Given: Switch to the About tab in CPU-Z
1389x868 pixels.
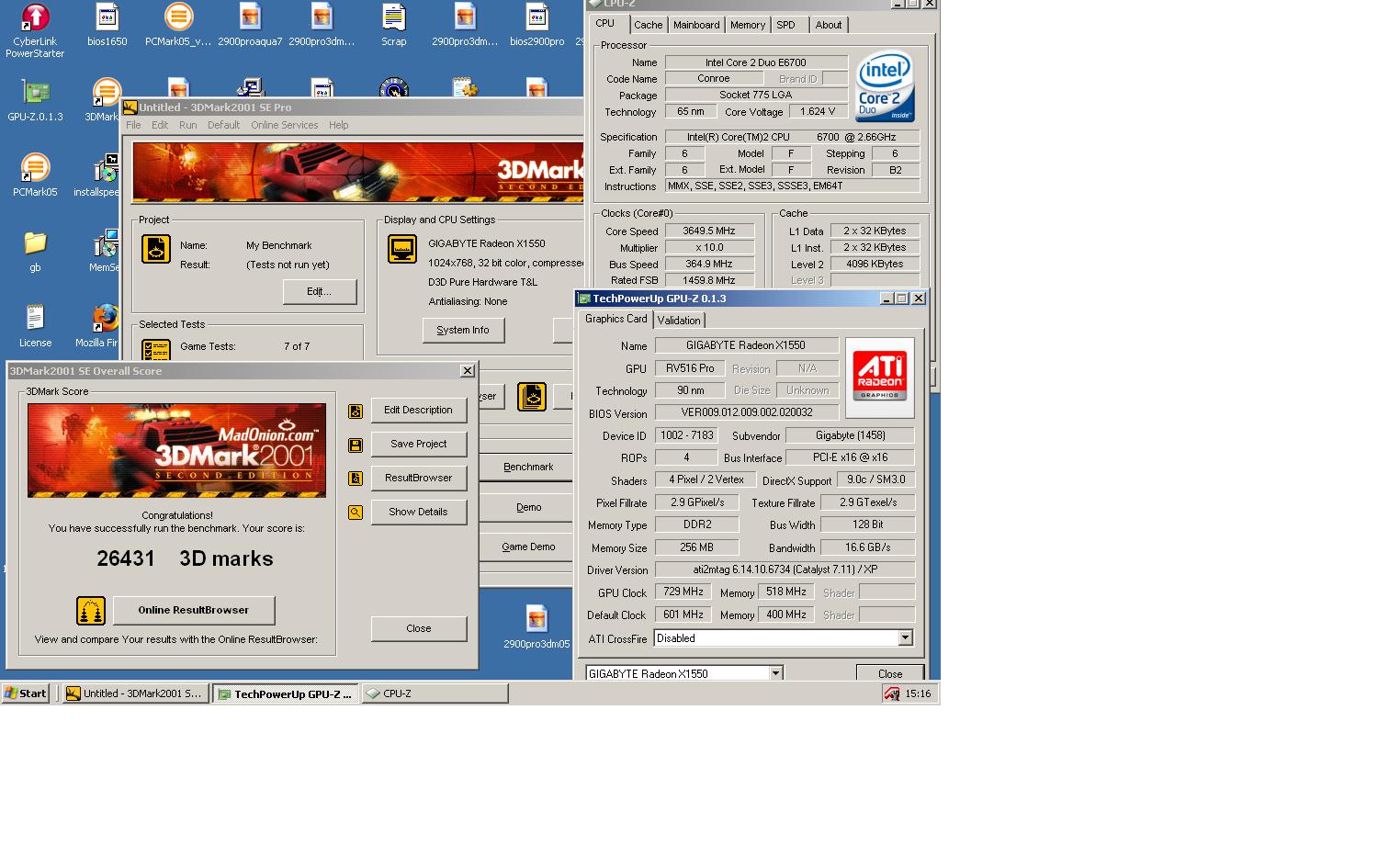Looking at the screenshot, I should 828,25.
